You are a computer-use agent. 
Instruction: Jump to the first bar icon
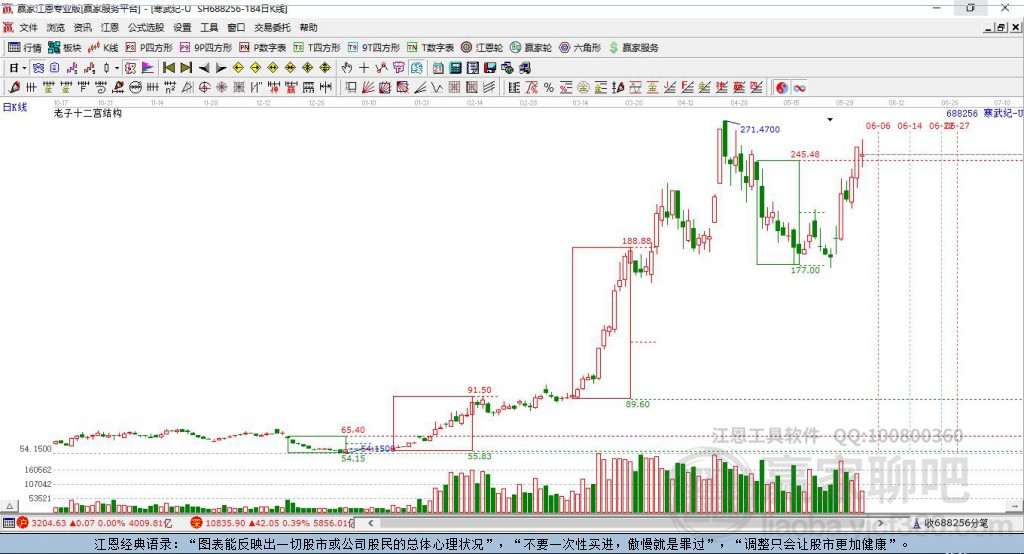coord(168,68)
